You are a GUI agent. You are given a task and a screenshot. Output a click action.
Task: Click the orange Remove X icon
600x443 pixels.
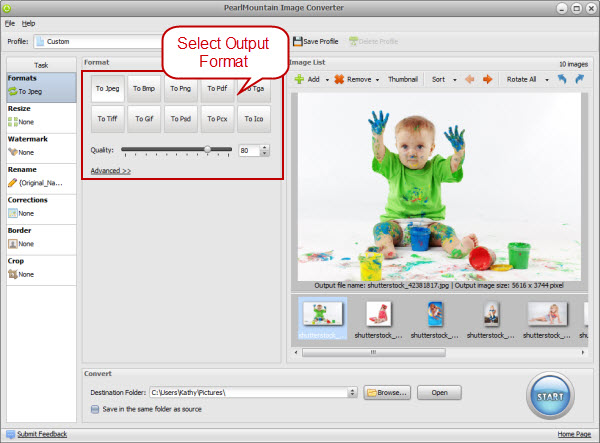[339, 79]
